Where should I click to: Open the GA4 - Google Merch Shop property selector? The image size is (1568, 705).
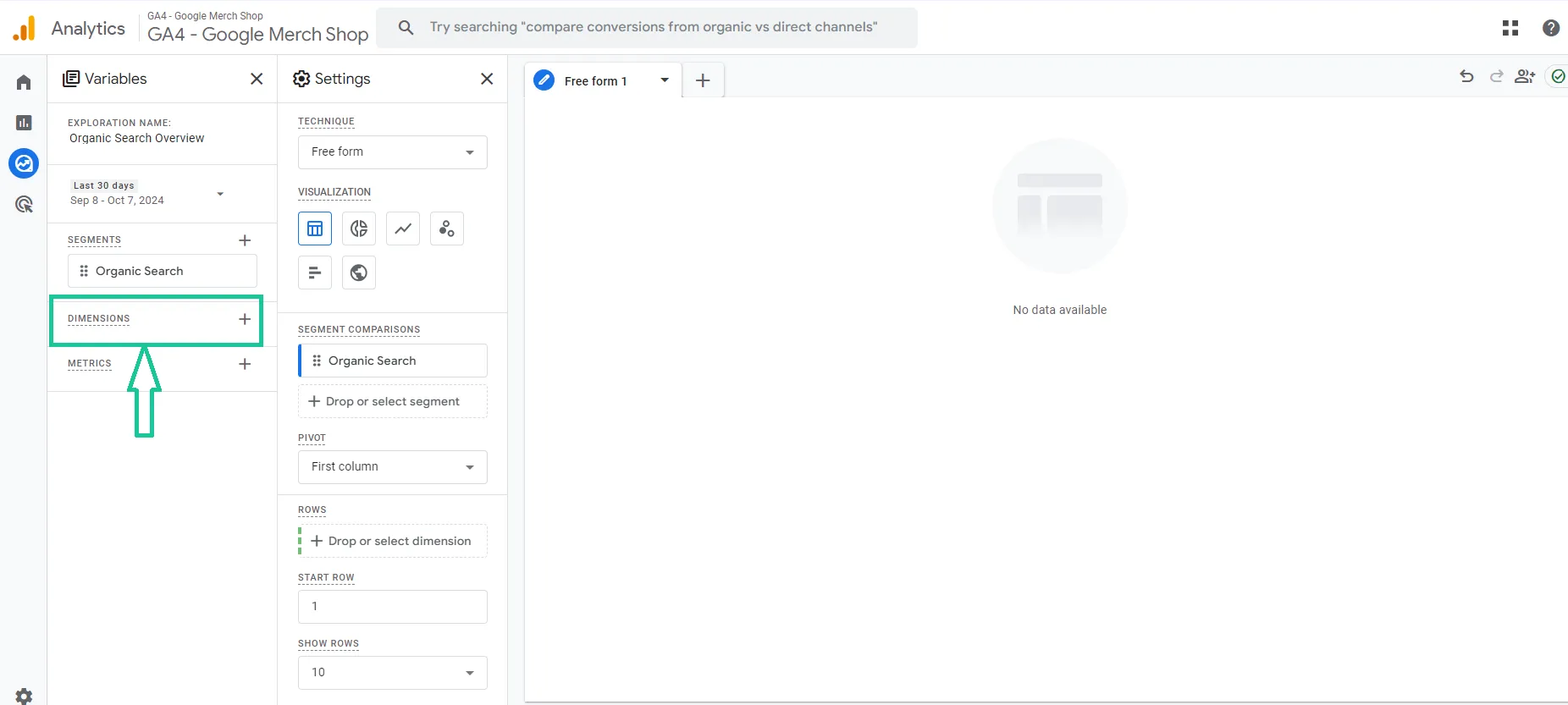click(257, 27)
